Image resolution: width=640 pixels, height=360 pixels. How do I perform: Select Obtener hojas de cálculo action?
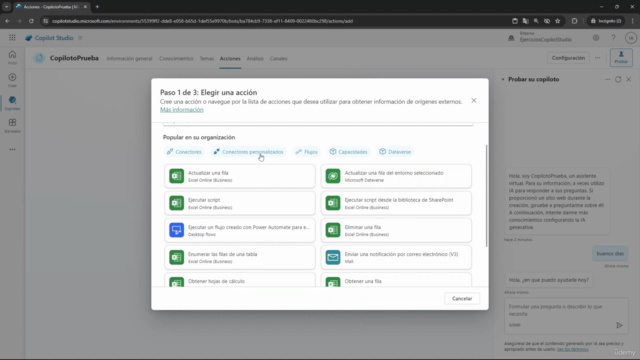(240, 280)
